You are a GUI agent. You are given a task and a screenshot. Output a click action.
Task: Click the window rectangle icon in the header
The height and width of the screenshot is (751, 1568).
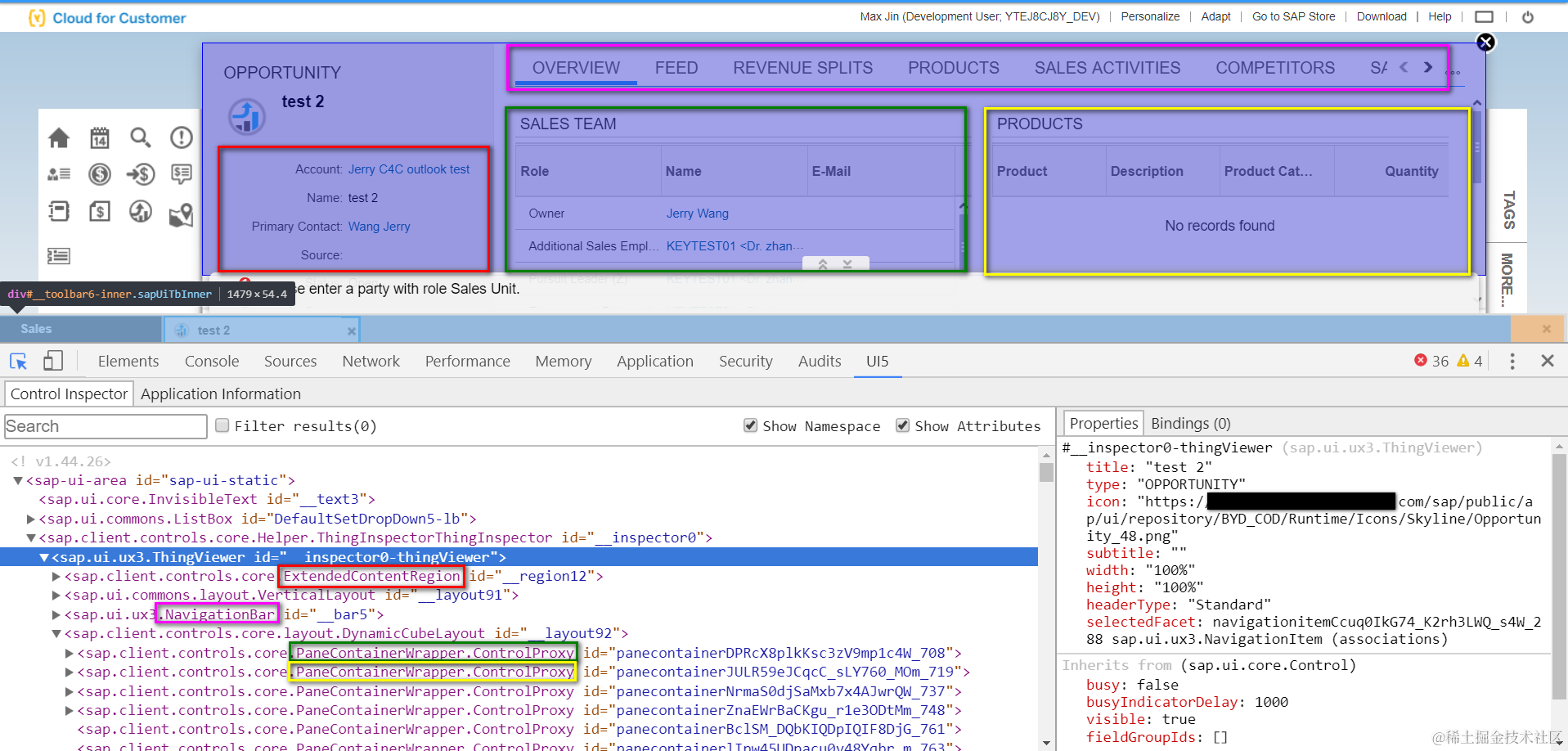tap(1484, 17)
